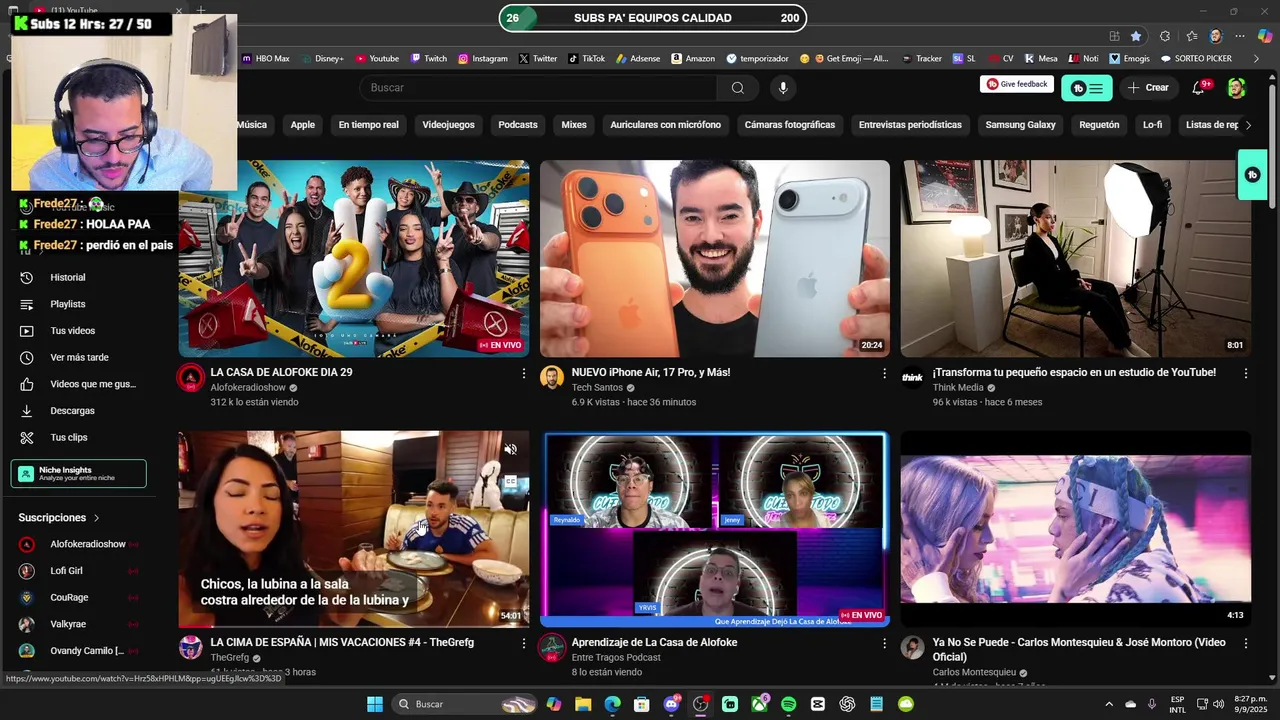Screen dimensions: 1280x720
Task: Unmute the TheGrefg video preview
Action: point(510,450)
